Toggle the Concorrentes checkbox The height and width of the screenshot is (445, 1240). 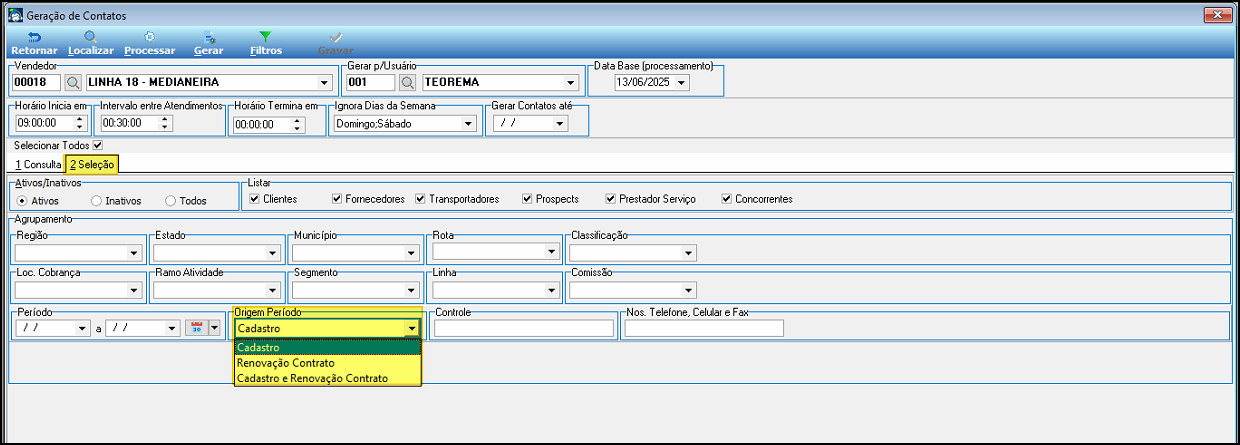point(726,199)
